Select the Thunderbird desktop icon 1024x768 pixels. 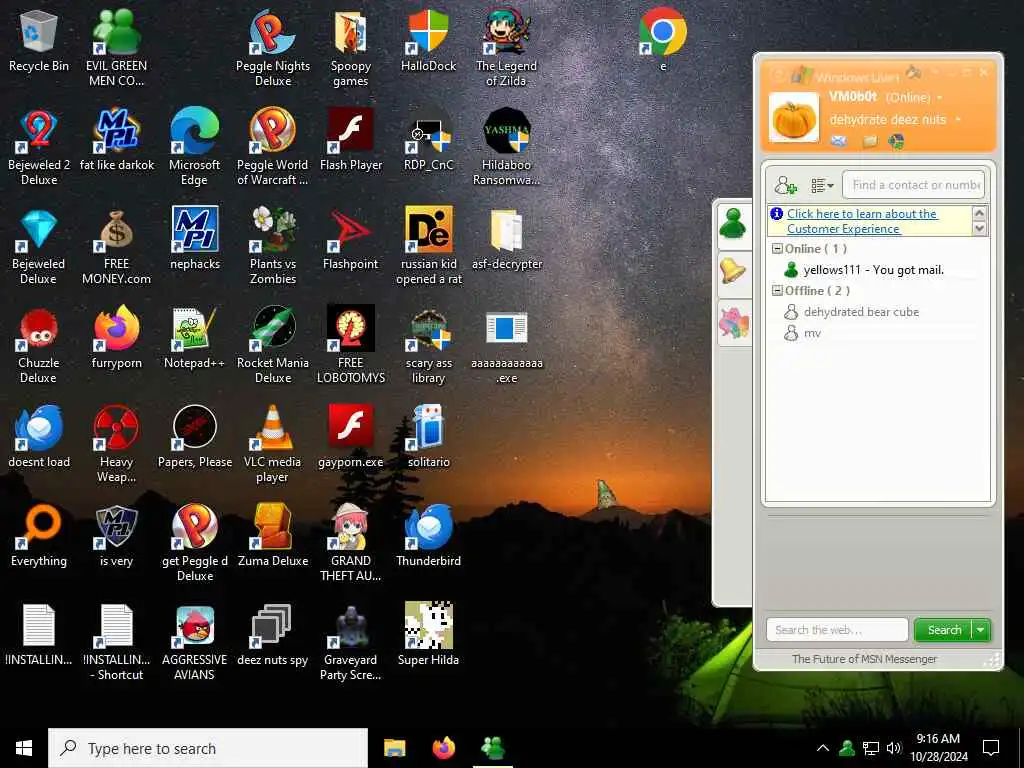428,536
